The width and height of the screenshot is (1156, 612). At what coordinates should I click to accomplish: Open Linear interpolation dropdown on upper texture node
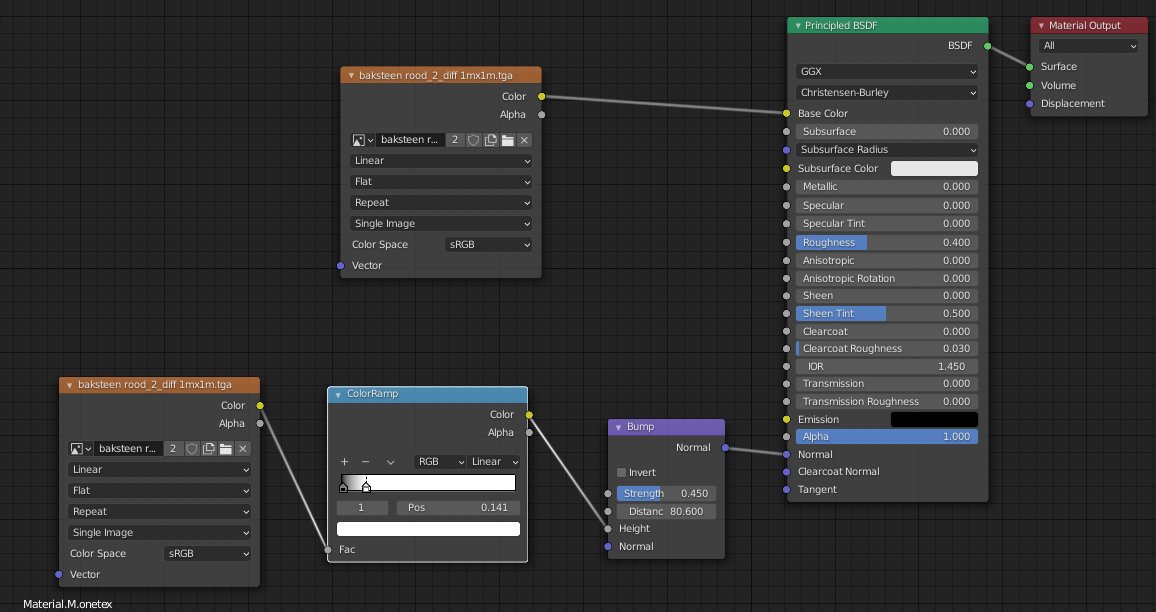(441, 161)
